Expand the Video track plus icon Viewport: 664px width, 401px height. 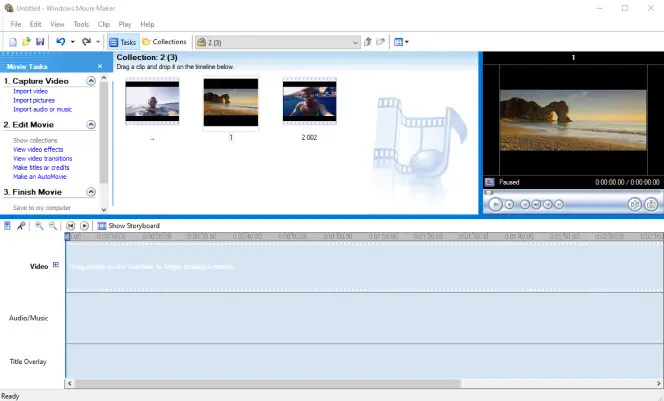tap(55, 265)
